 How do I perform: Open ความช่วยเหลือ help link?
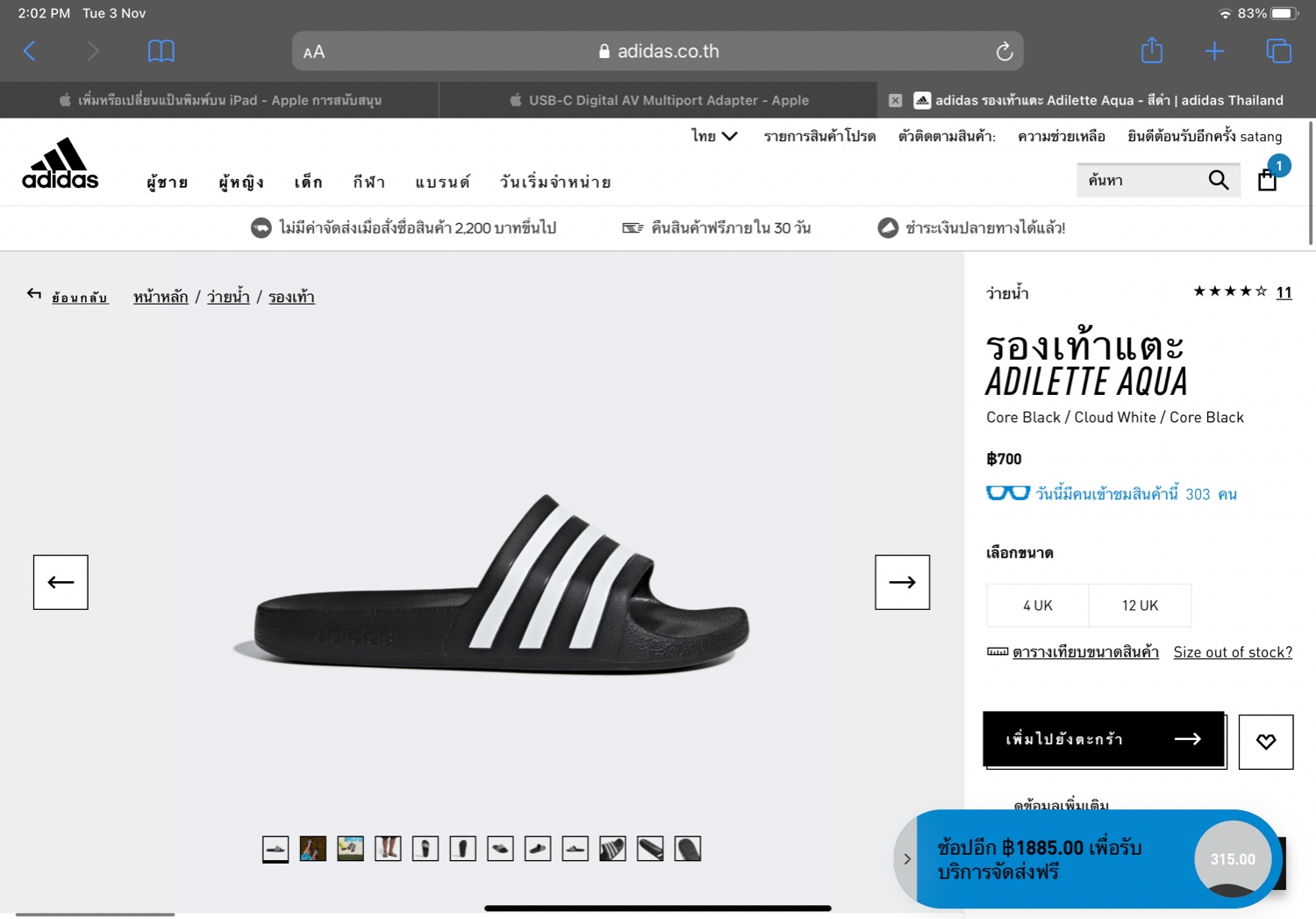1062,136
